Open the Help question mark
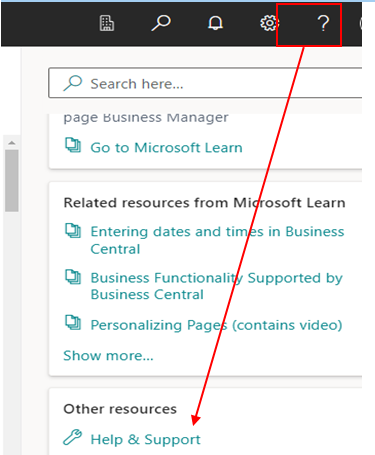Image resolution: width=375 pixels, height=455 pixels. point(323,24)
